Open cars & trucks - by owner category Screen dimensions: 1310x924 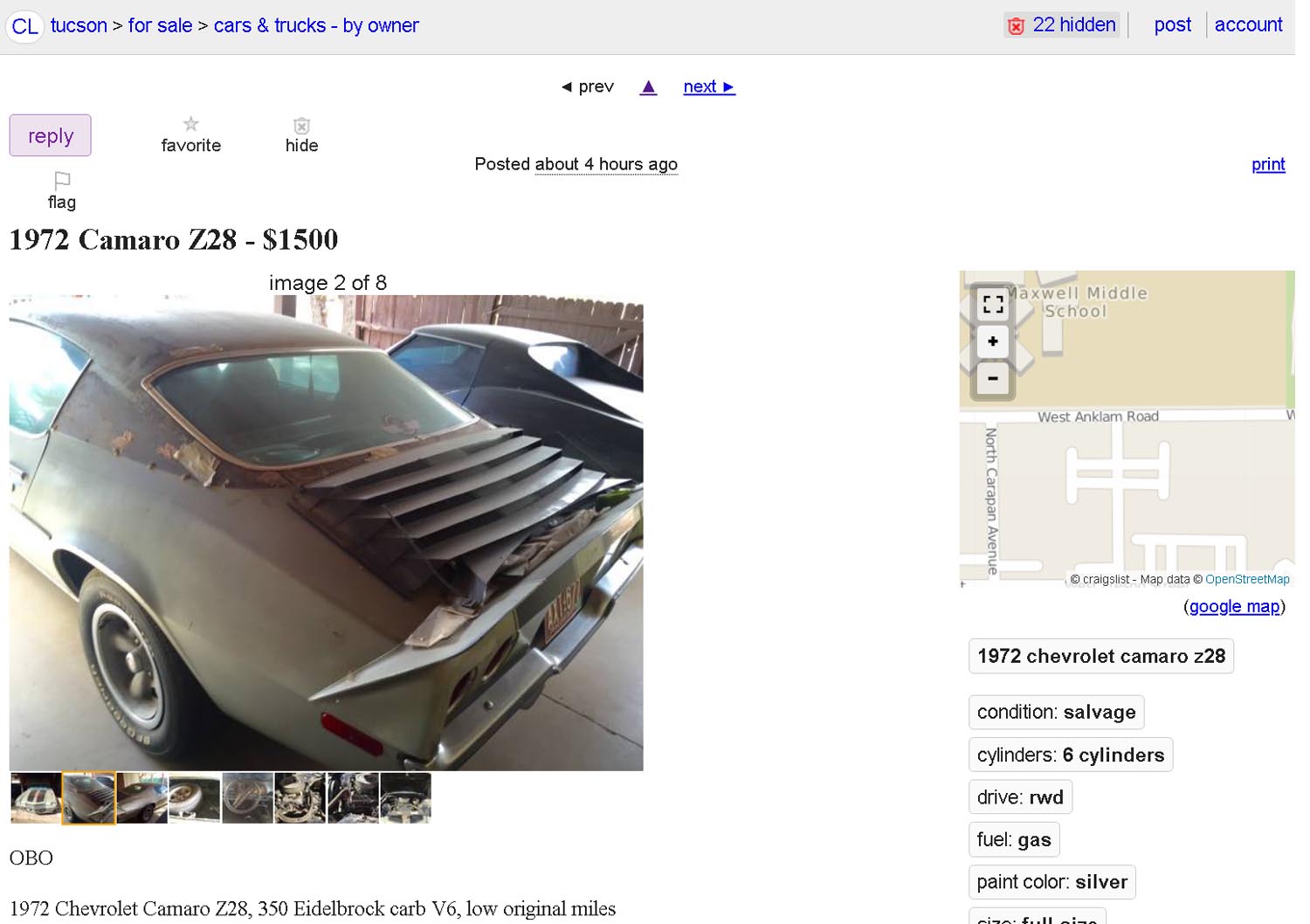point(316,25)
